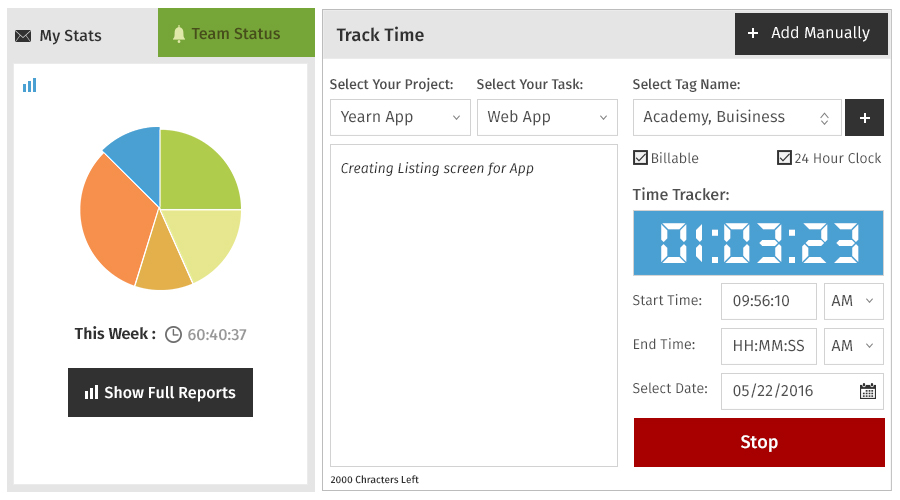Click the digital time tracker display

758,243
